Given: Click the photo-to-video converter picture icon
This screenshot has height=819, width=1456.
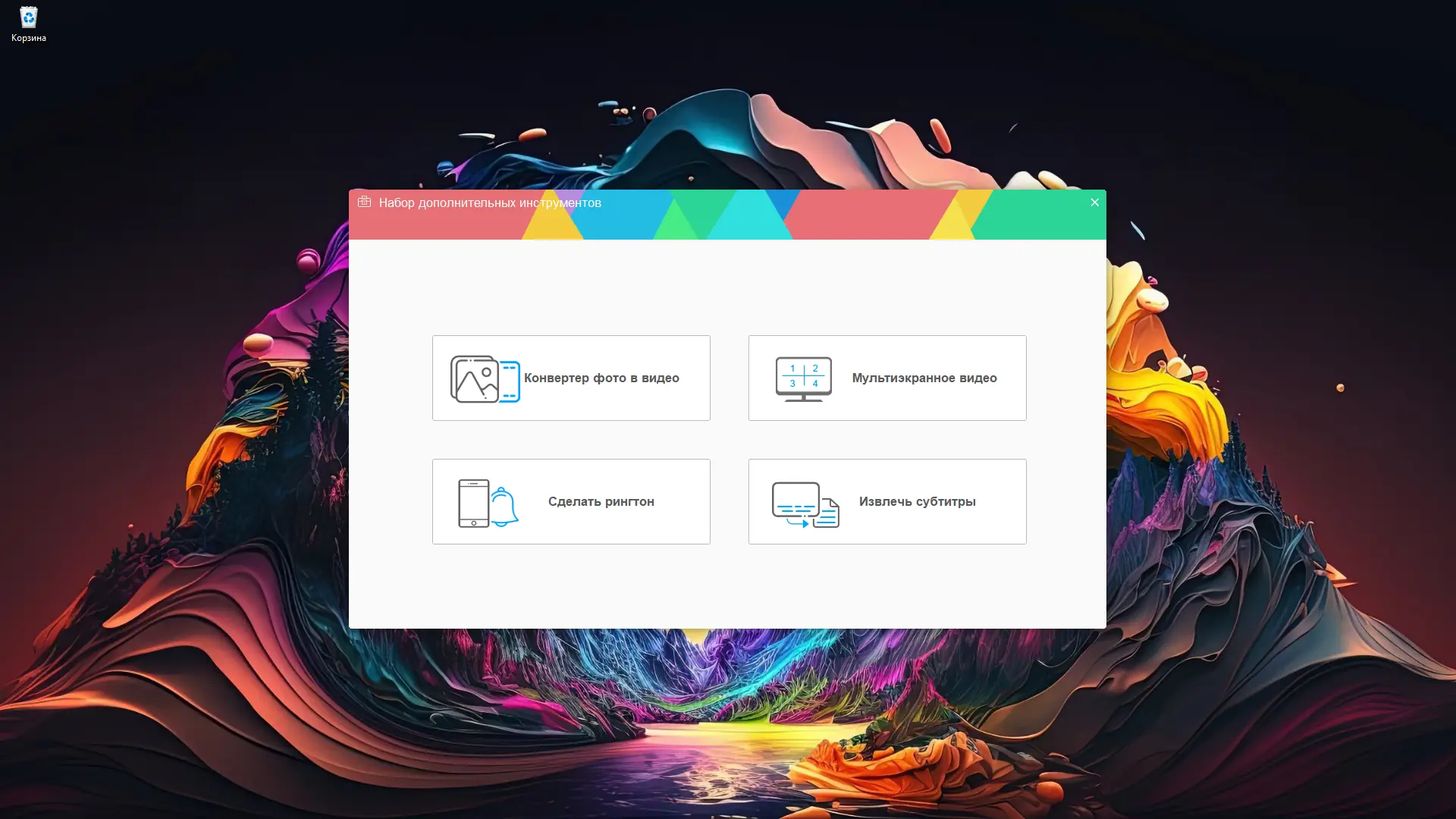Looking at the screenshot, I should coord(475,379).
